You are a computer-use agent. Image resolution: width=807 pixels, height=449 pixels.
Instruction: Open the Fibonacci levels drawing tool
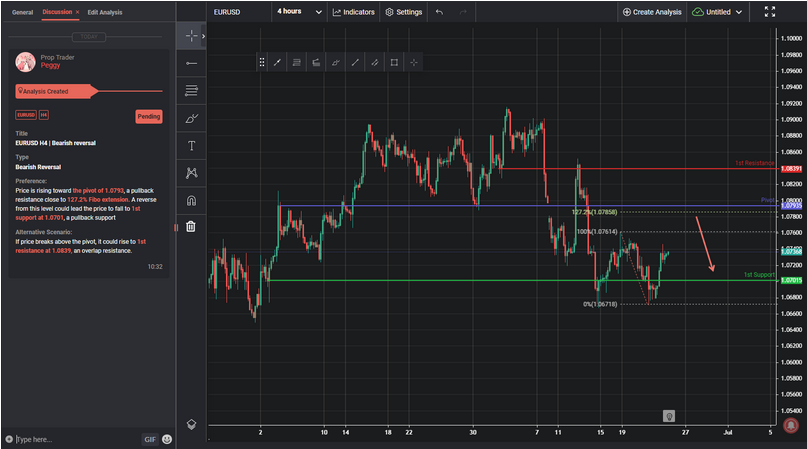coord(191,91)
